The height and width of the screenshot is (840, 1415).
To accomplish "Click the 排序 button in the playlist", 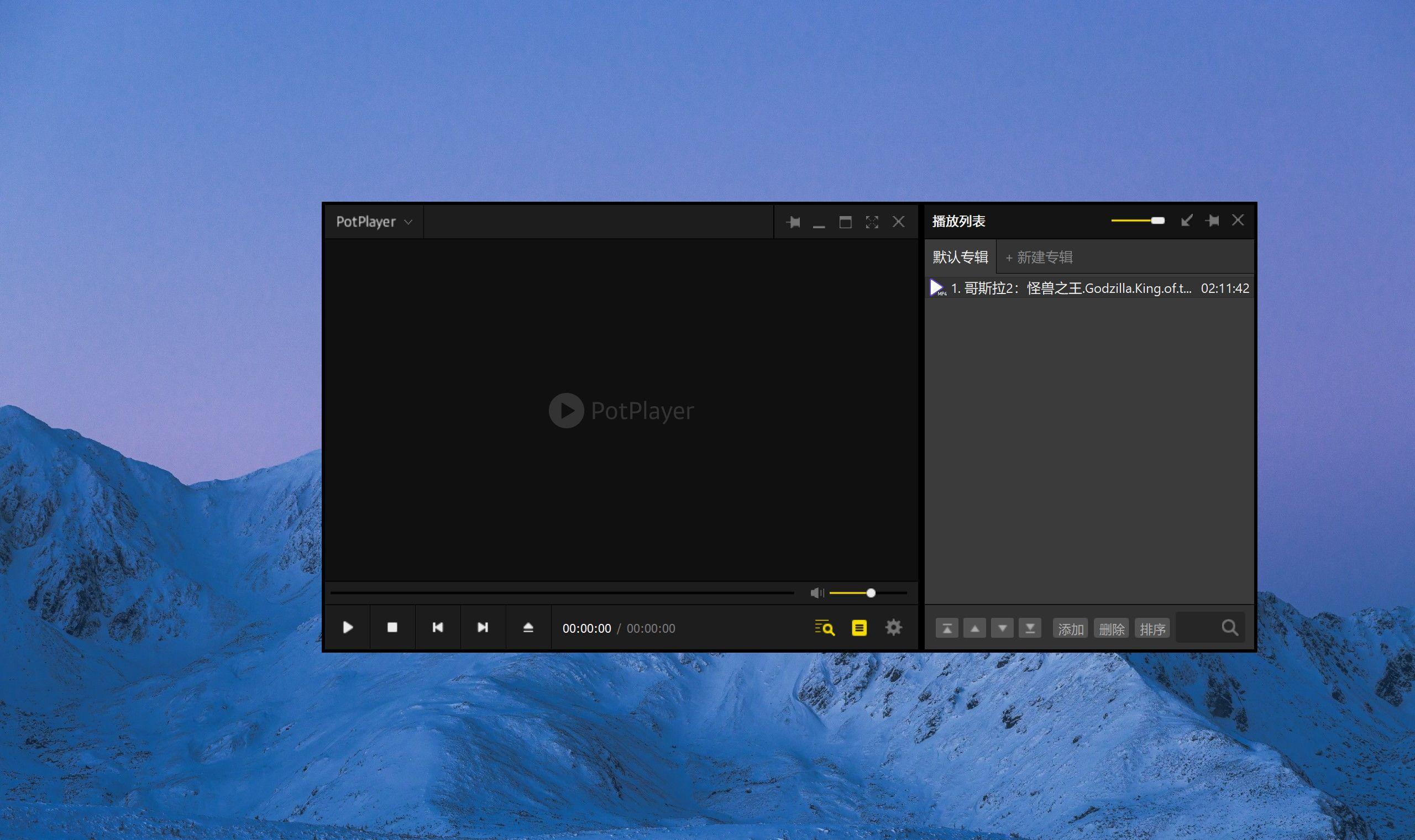I will tap(1152, 629).
